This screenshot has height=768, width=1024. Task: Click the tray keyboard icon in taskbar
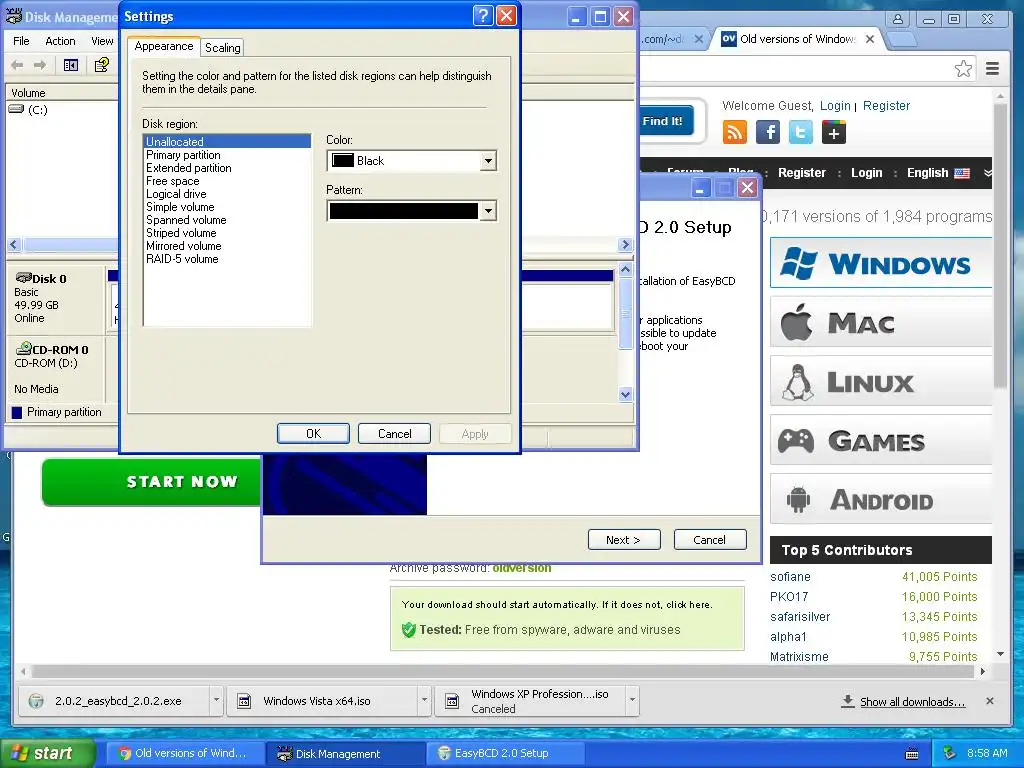[x=912, y=754]
